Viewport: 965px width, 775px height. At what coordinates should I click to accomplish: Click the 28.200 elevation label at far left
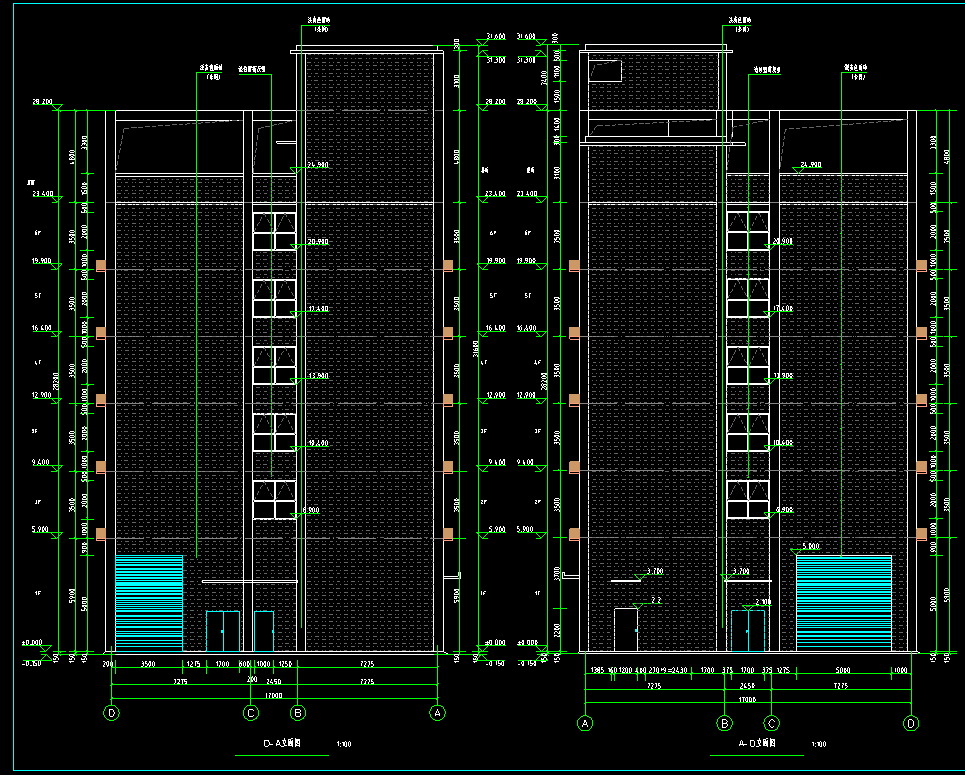point(42,102)
